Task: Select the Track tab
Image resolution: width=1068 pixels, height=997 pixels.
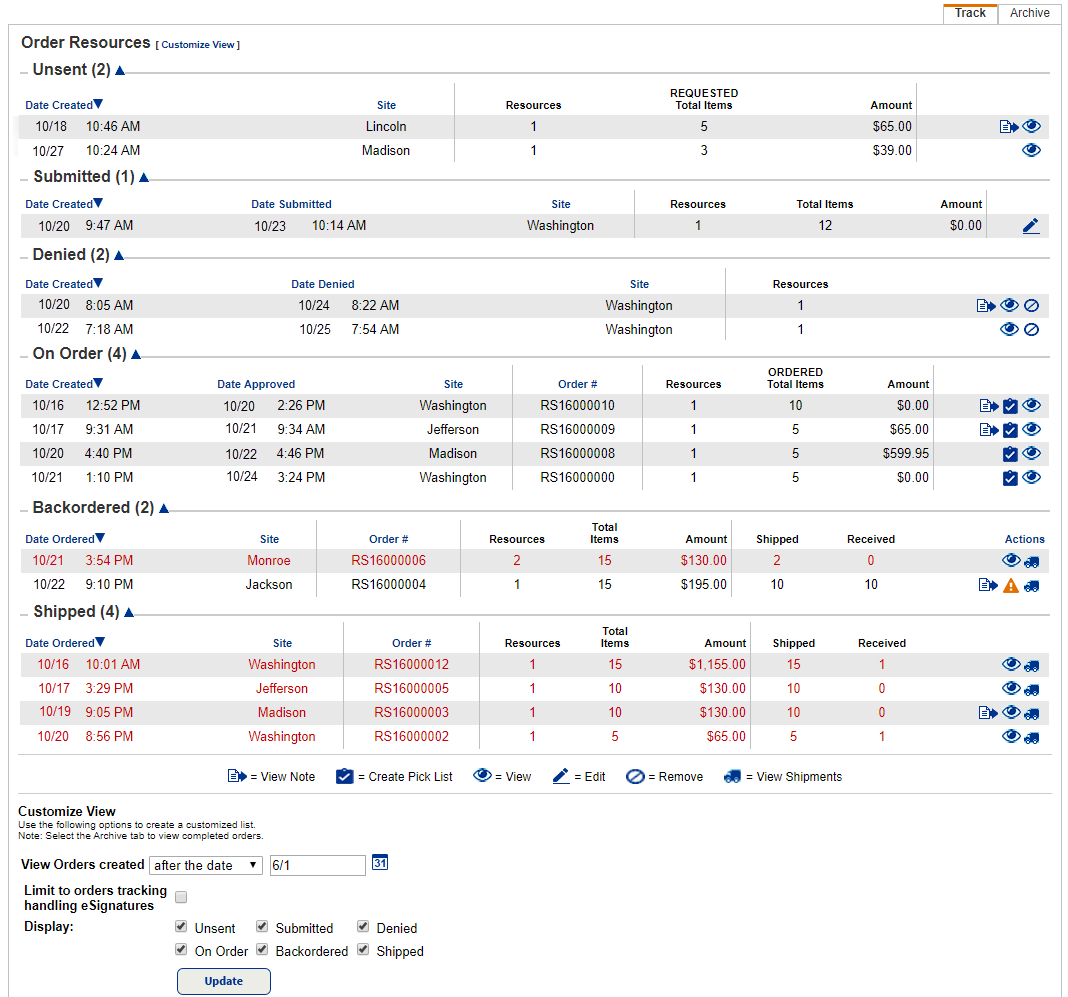Action: [x=969, y=13]
